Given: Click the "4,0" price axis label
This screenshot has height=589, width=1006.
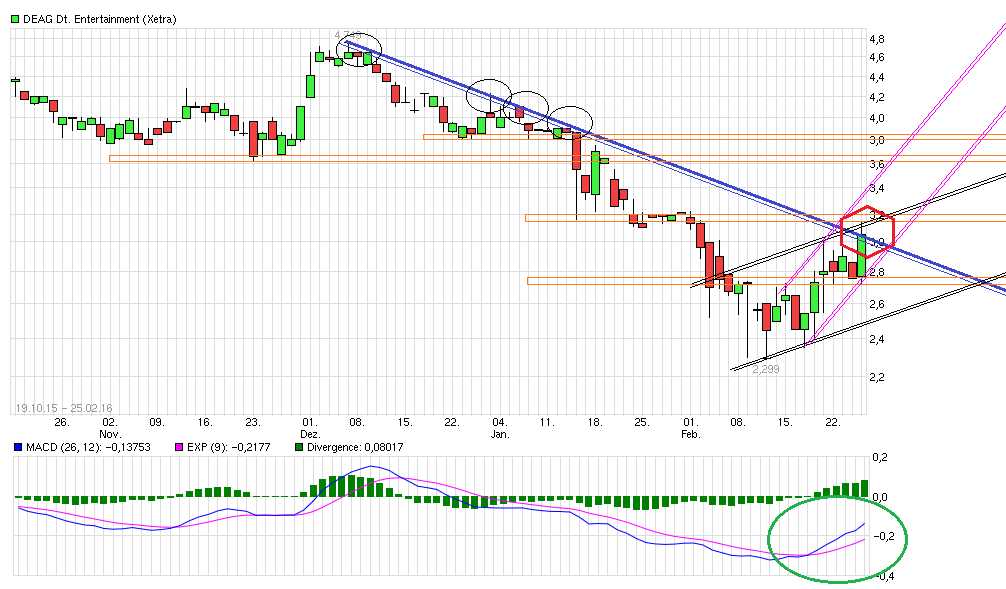Looking at the screenshot, I should pyautogui.click(x=877, y=119).
